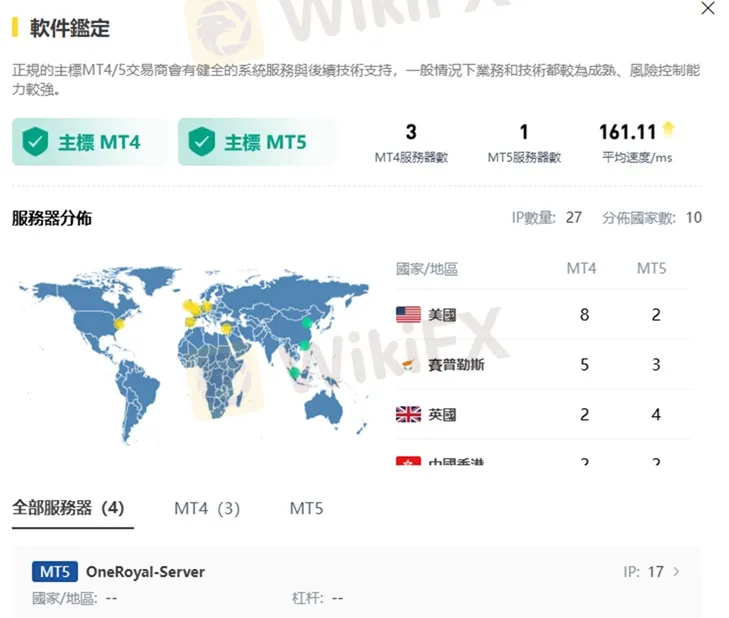Click the United States flag icon
Image resolution: width=729 pixels, height=618 pixels.
pyautogui.click(x=408, y=315)
